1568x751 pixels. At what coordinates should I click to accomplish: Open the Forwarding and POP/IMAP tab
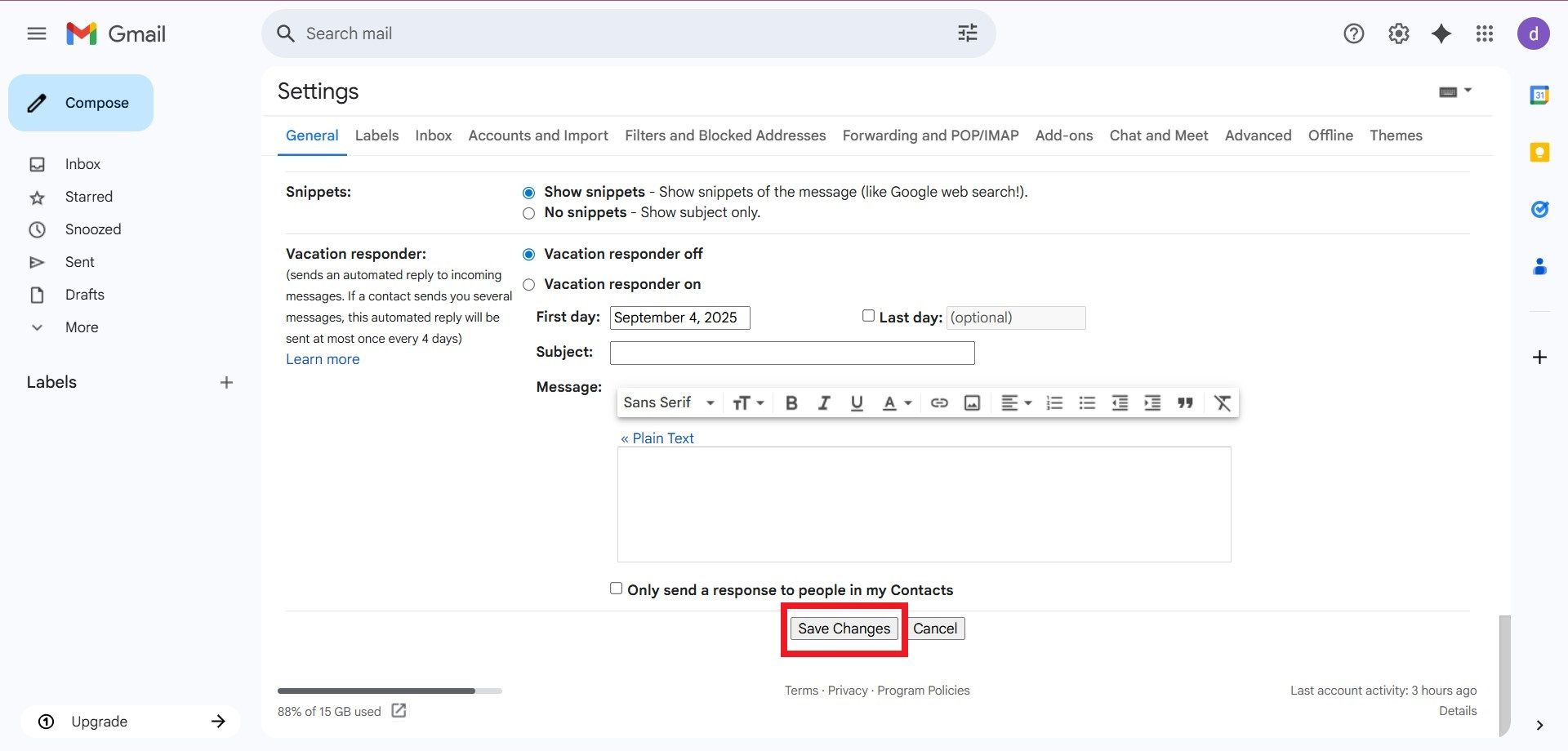pyautogui.click(x=930, y=136)
